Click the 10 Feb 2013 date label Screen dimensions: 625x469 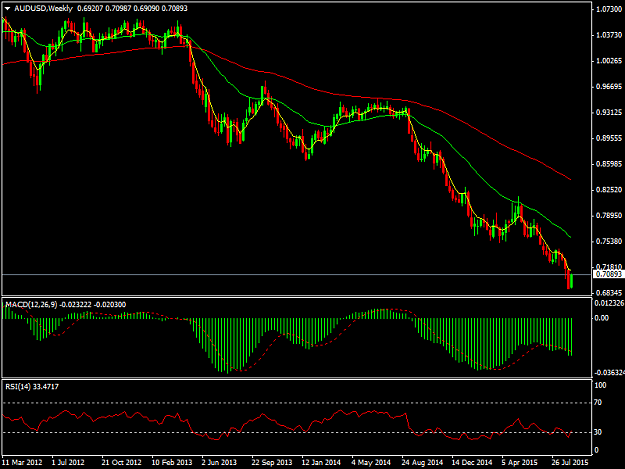pyautogui.click(x=172, y=463)
